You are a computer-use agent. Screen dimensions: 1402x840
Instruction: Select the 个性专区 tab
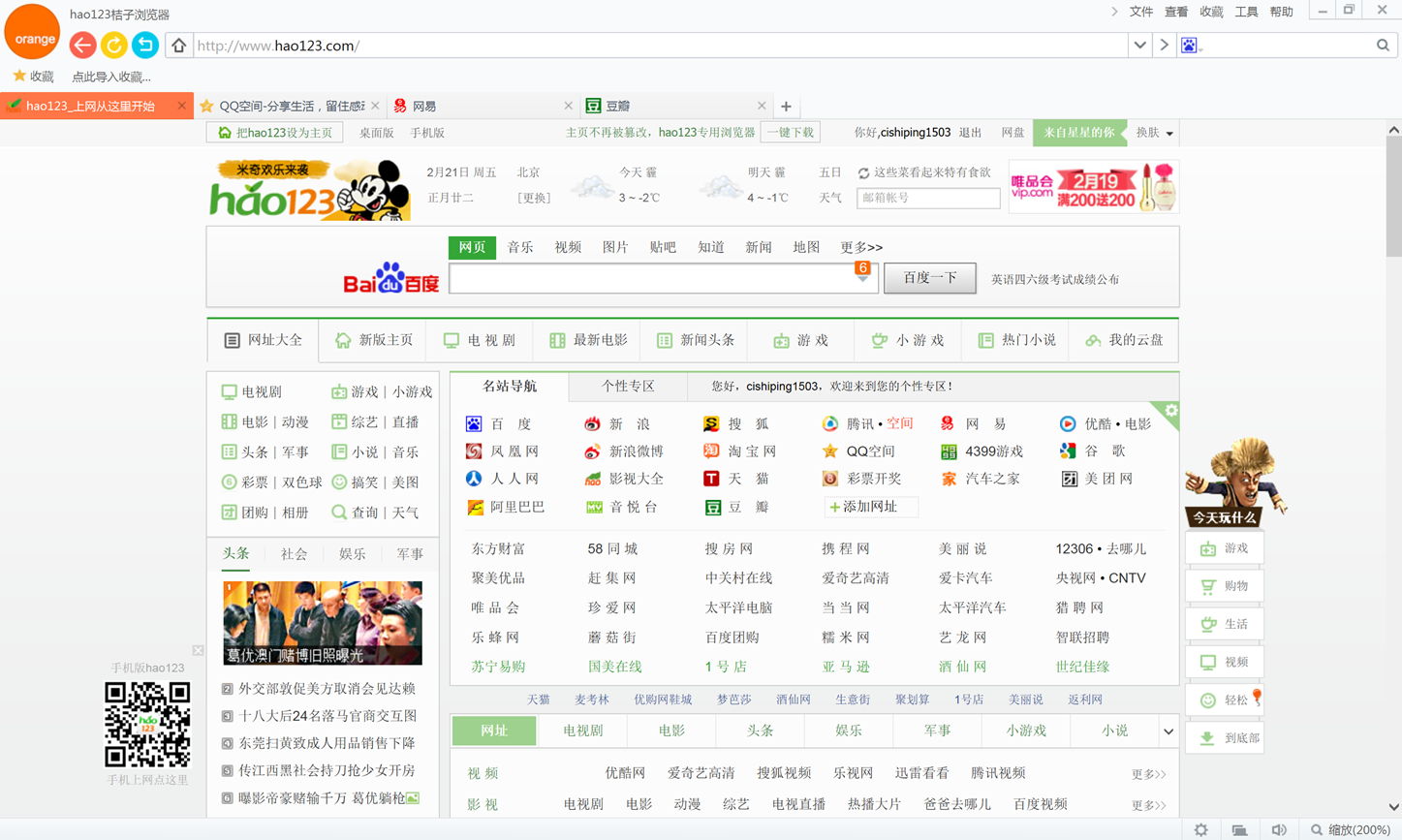tap(628, 387)
